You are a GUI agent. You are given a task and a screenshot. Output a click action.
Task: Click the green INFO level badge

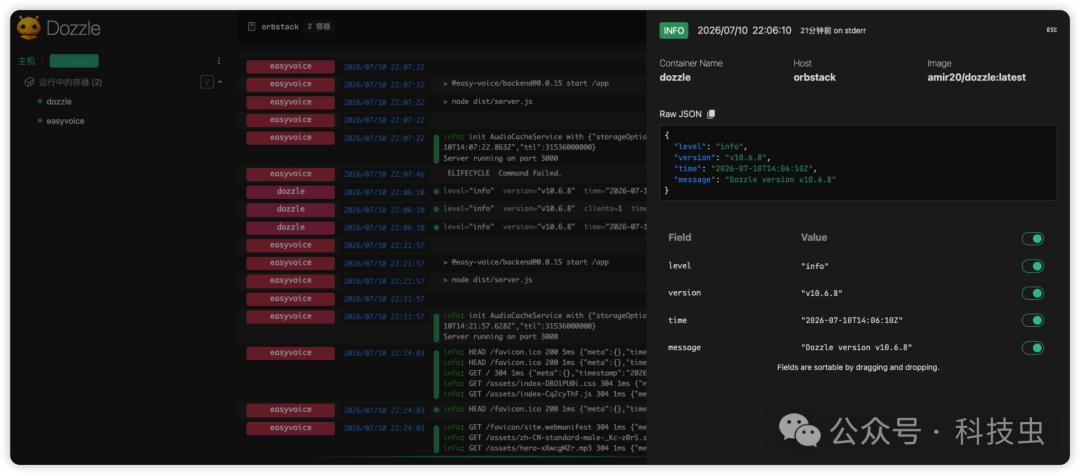(x=674, y=30)
